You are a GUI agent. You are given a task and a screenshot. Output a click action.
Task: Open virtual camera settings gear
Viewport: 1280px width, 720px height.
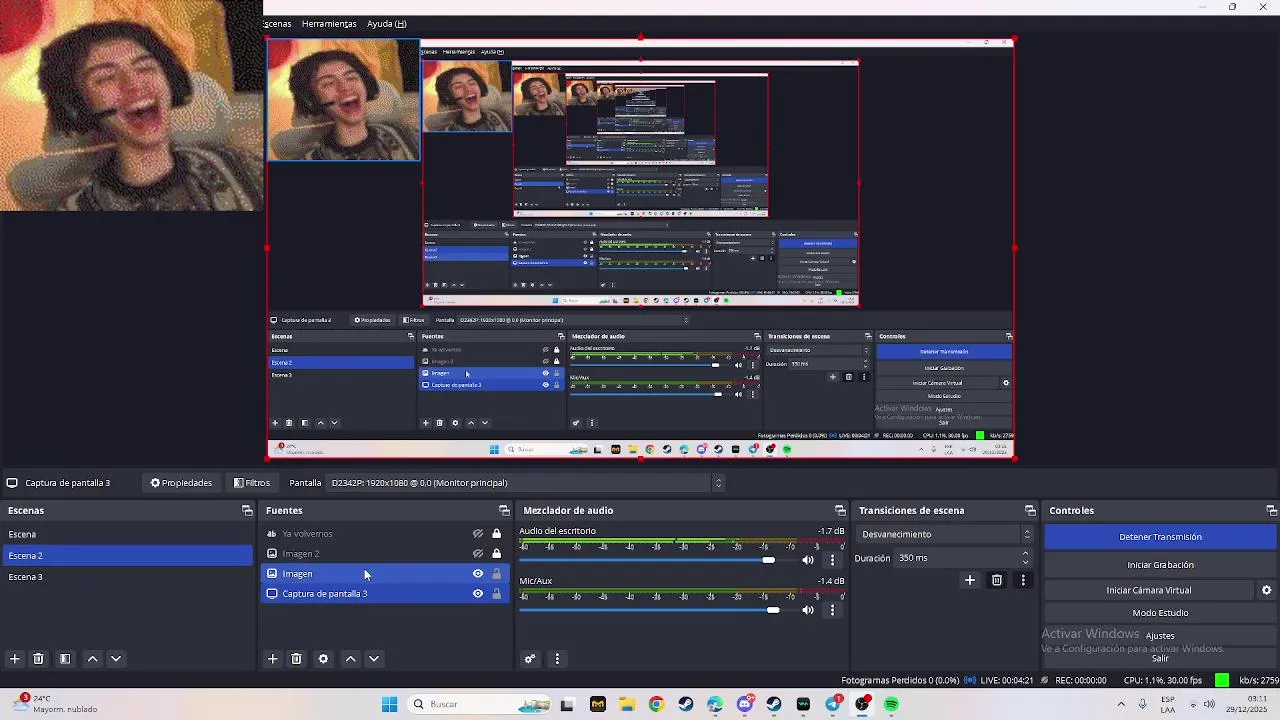coord(1266,590)
